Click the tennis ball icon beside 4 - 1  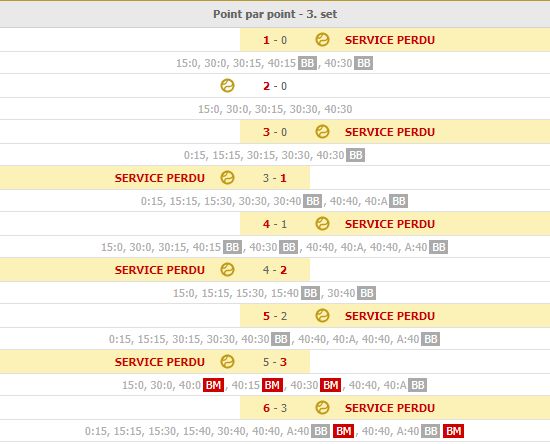pos(322,223)
